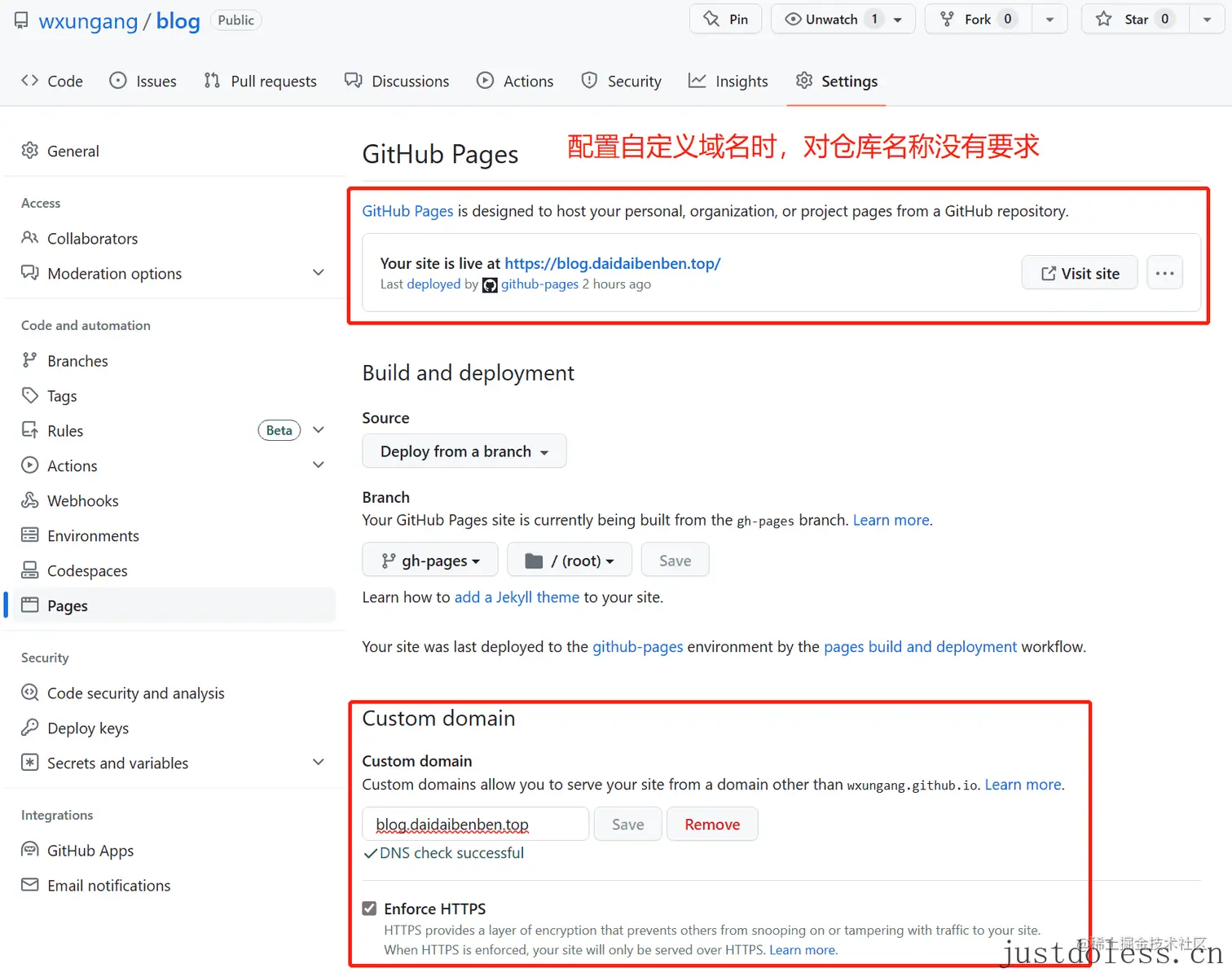Open the Security tab

[621, 81]
